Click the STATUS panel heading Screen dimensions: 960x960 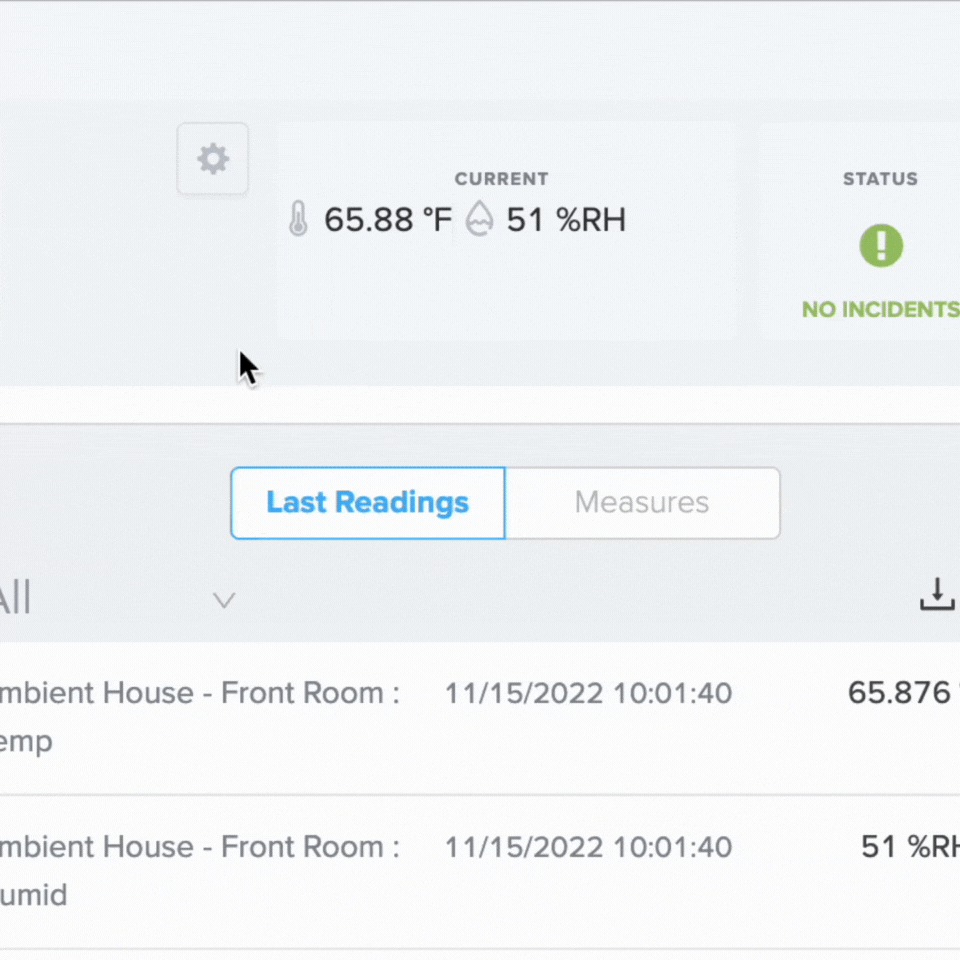[880, 179]
